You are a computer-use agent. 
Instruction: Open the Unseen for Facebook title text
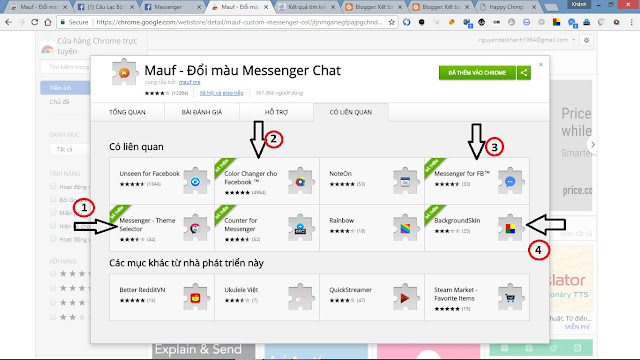click(149, 173)
